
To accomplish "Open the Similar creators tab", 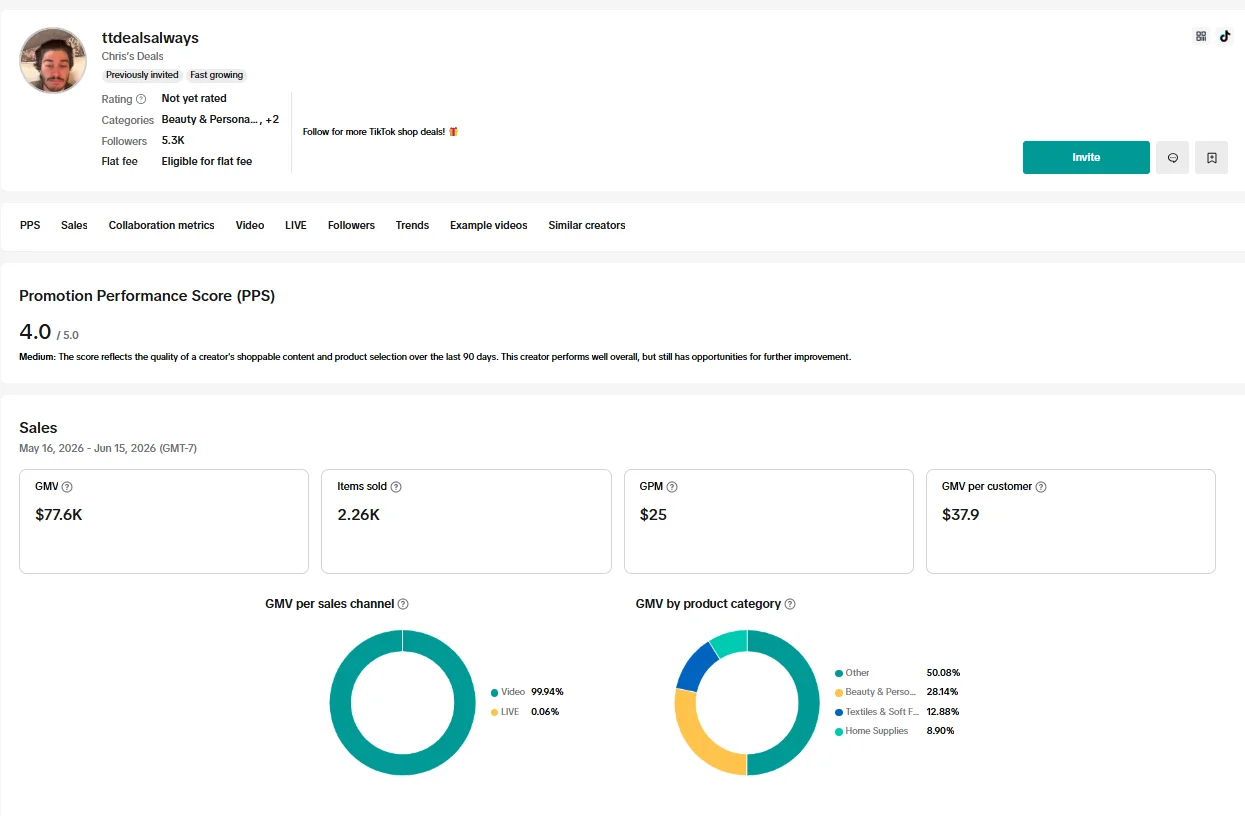I will click(x=587, y=225).
